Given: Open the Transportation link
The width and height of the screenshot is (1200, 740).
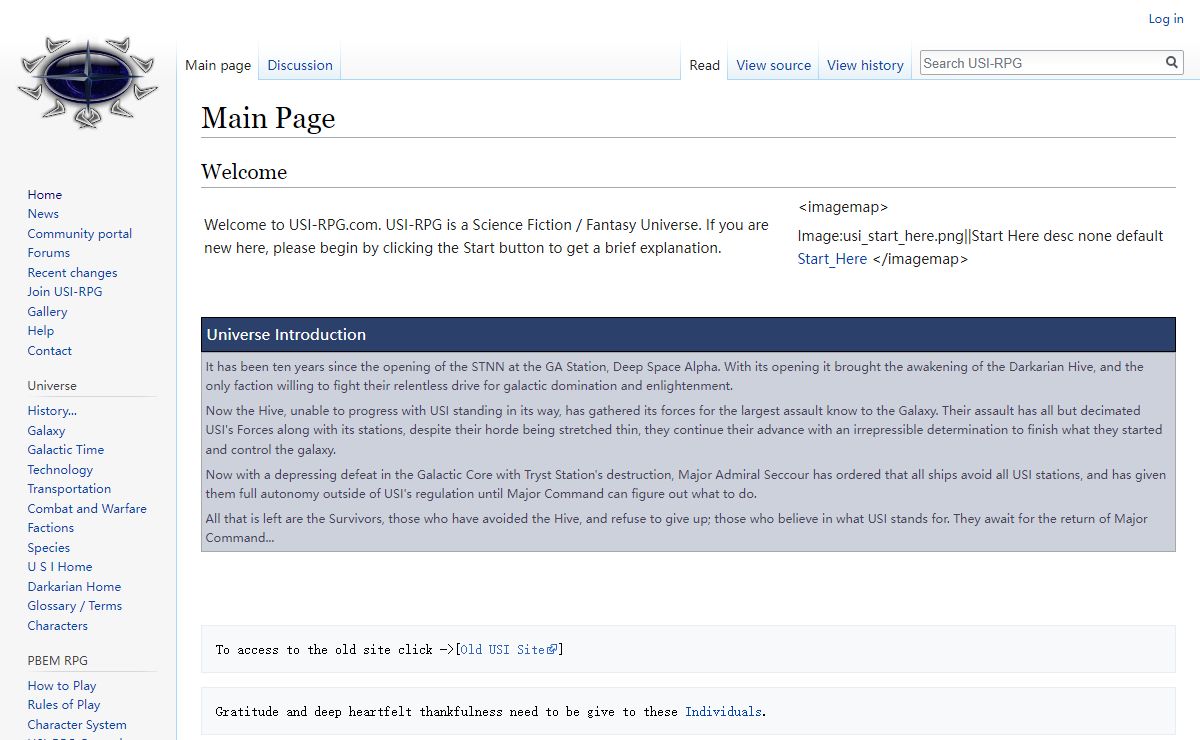Looking at the screenshot, I should tap(69, 488).
